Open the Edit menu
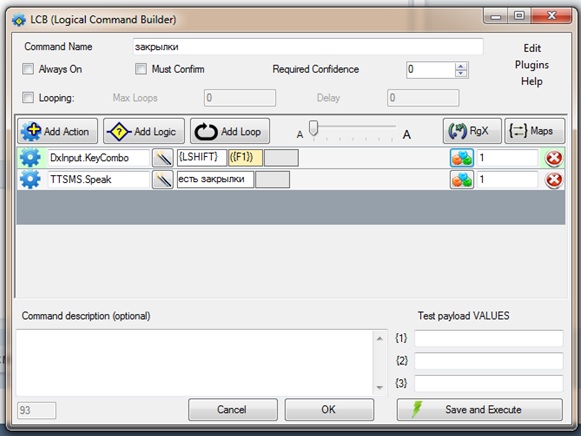Image resolution: width=581 pixels, height=436 pixels. 532,48
